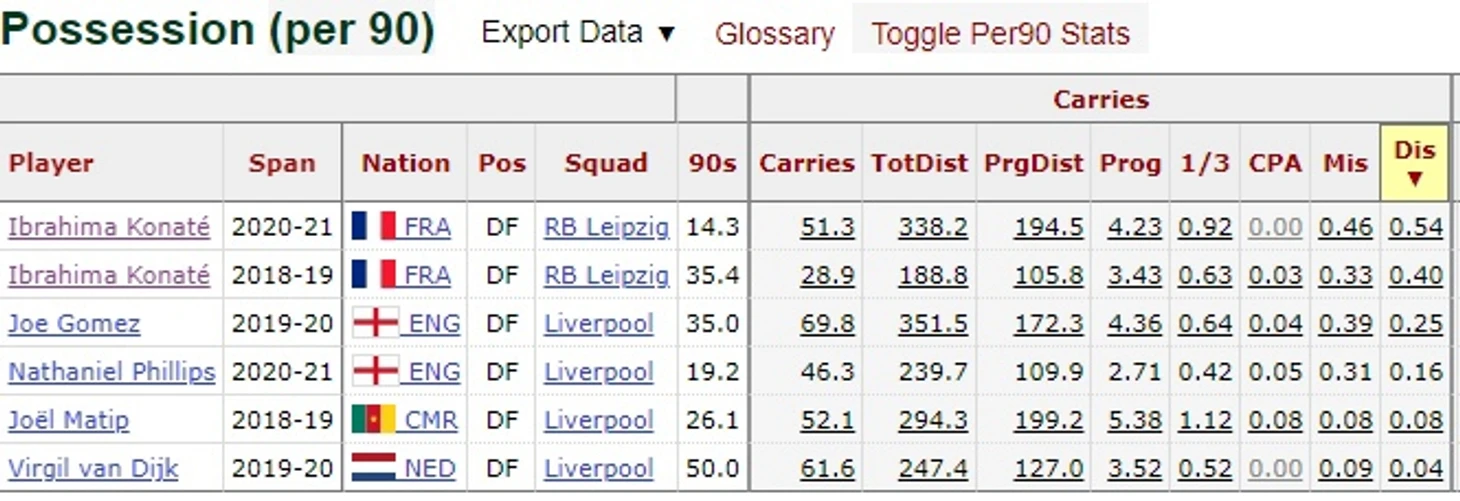
Task: Click the England flag in Nathaniel Phillips row
Action: pyautogui.click(x=376, y=372)
